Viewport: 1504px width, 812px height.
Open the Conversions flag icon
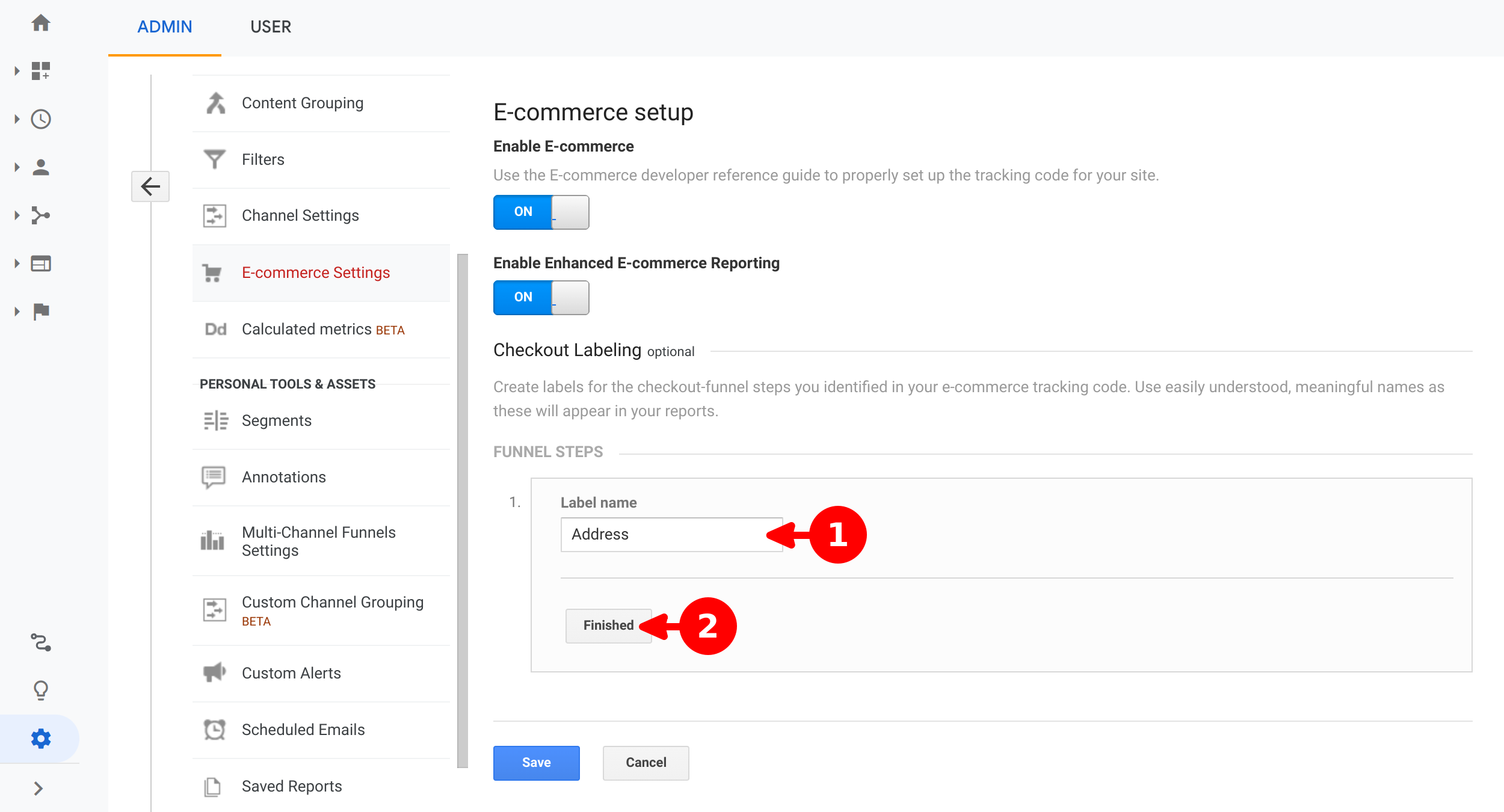click(x=40, y=312)
